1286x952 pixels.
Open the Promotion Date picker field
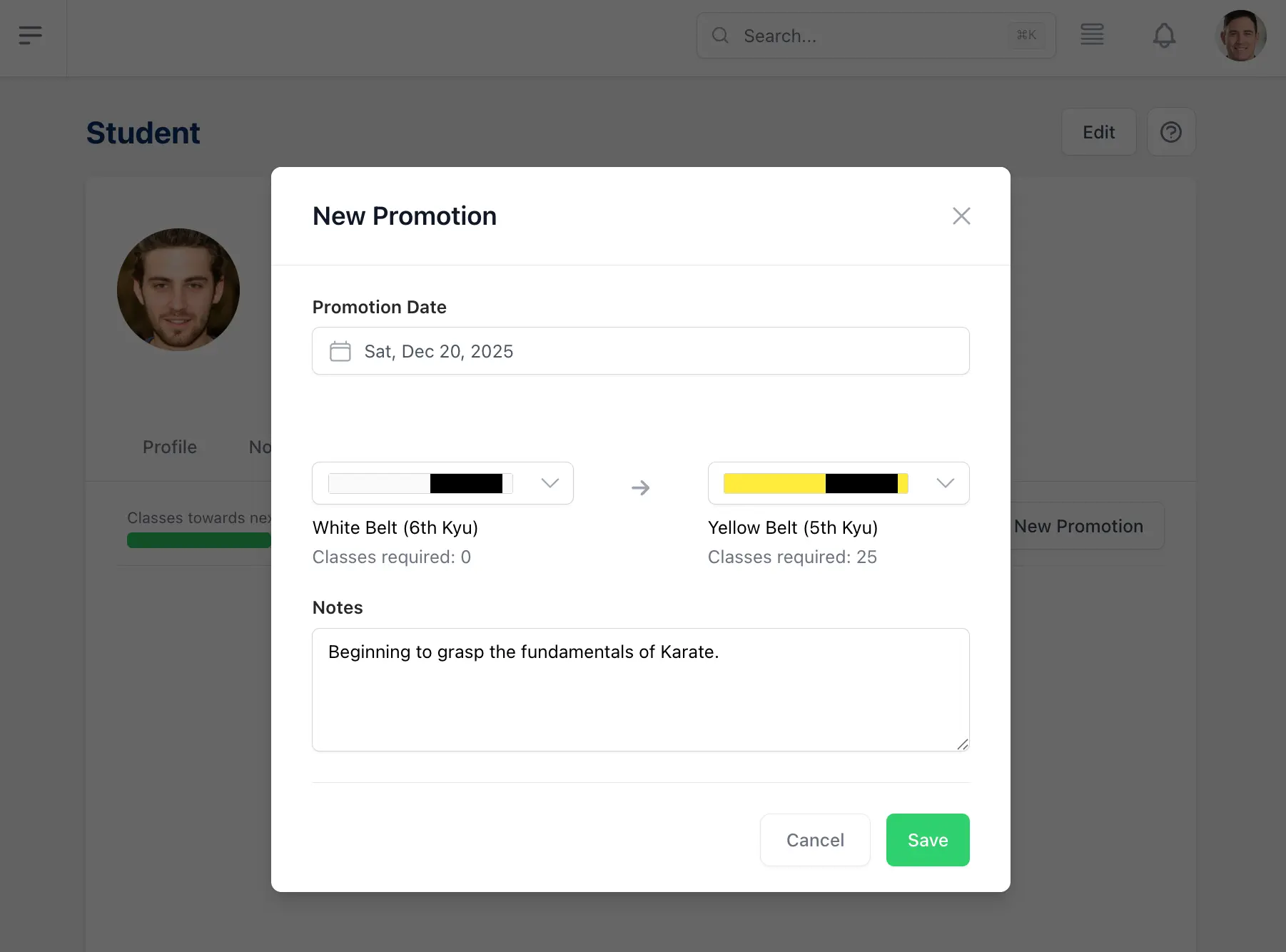(640, 351)
